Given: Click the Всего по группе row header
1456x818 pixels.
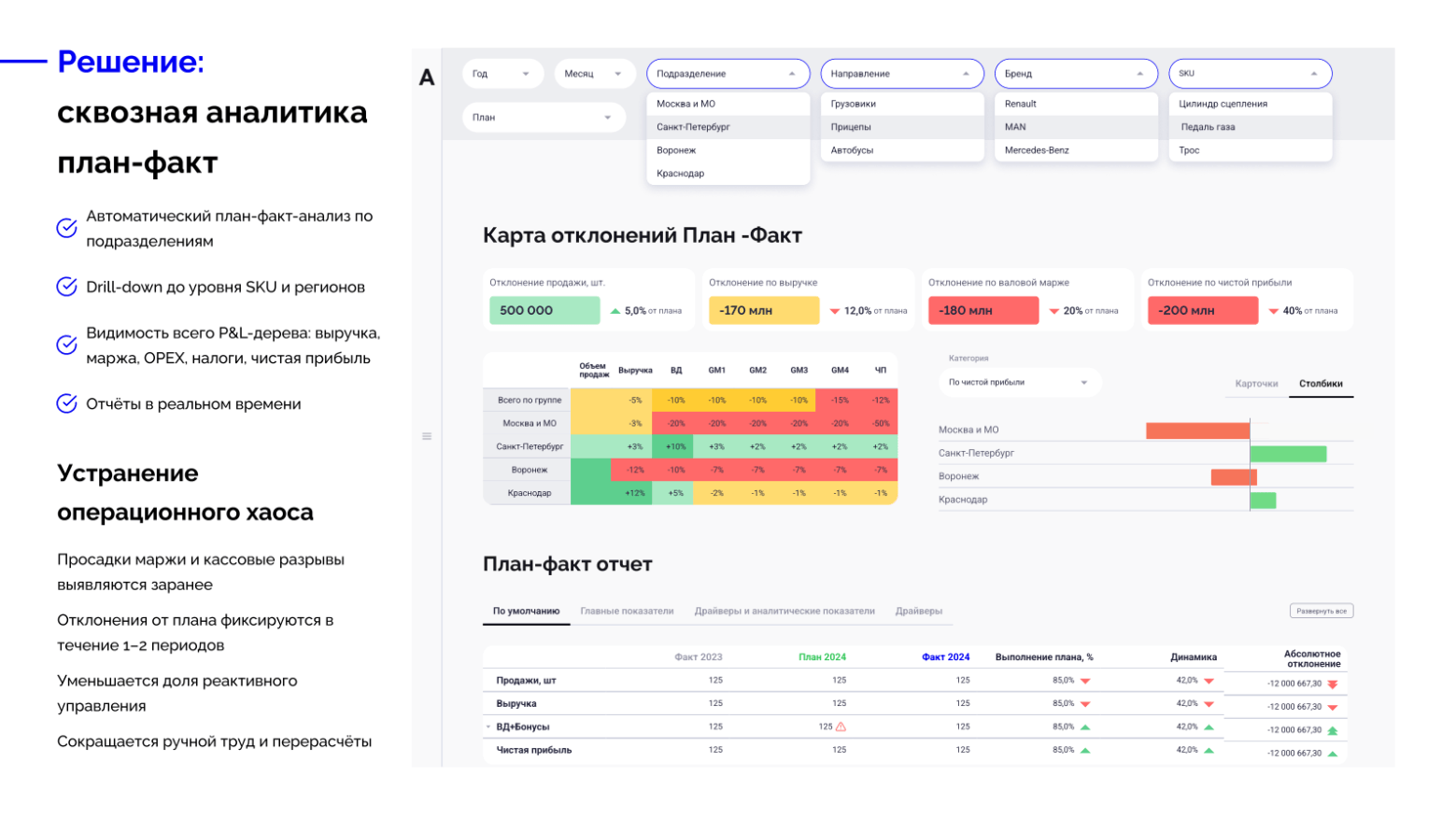Looking at the screenshot, I should click(528, 401).
